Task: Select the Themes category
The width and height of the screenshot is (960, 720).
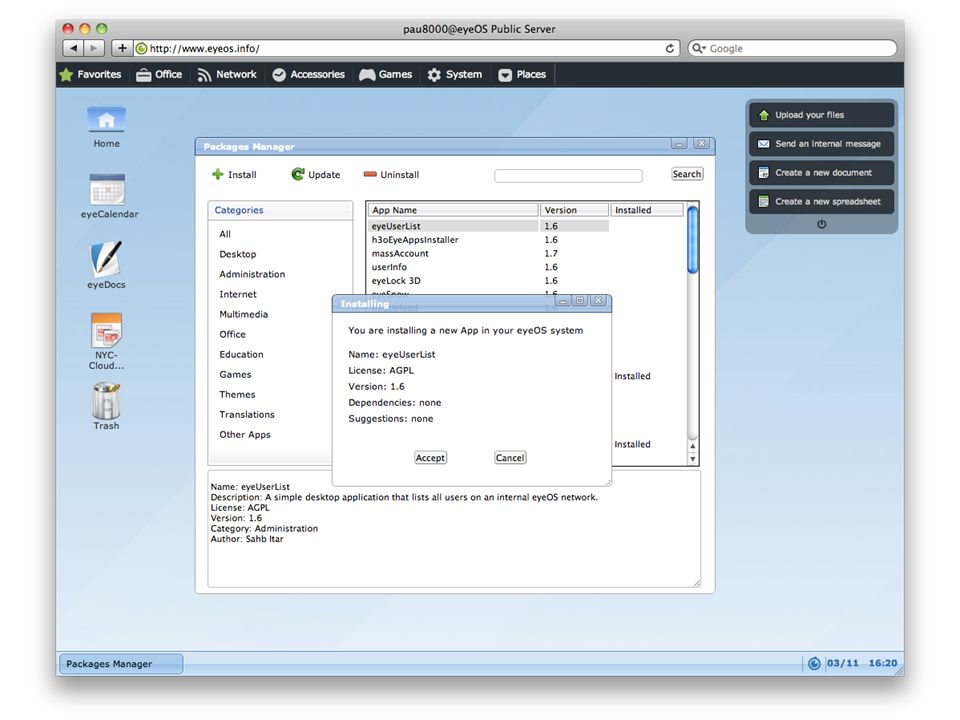Action: [238, 395]
